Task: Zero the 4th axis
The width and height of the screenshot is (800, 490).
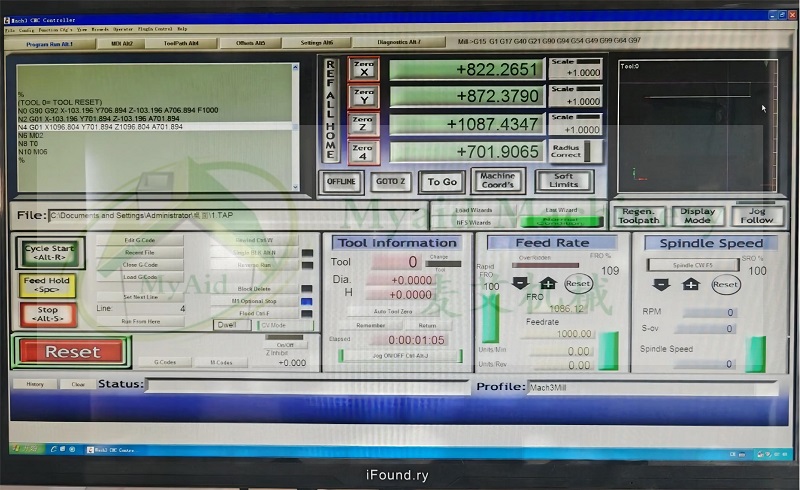Action: [363, 153]
